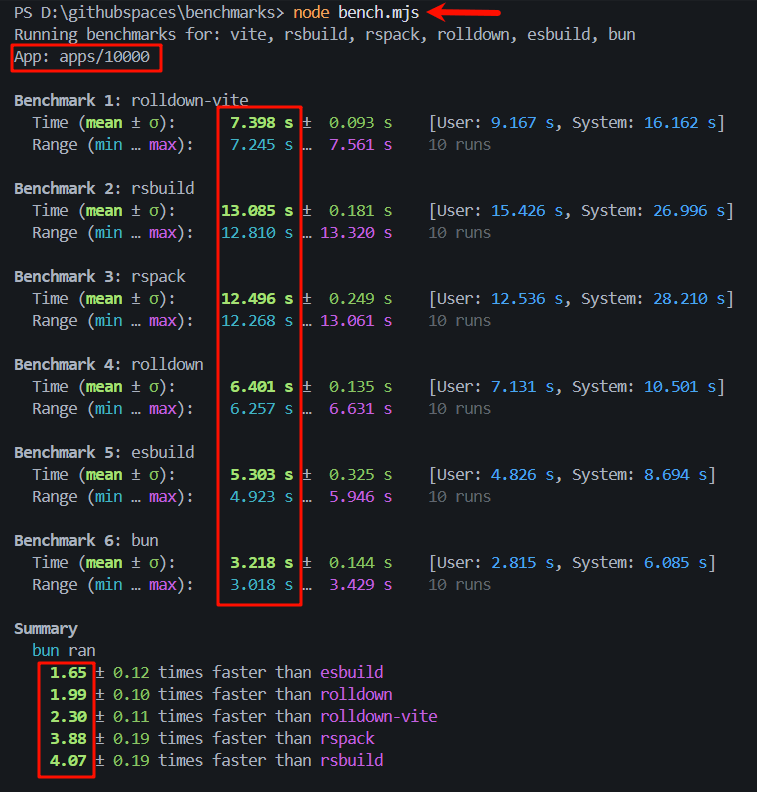Viewport: 757px width, 792px height.
Task: Click the Benchmark 3 rspack heading
Action: point(100,277)
